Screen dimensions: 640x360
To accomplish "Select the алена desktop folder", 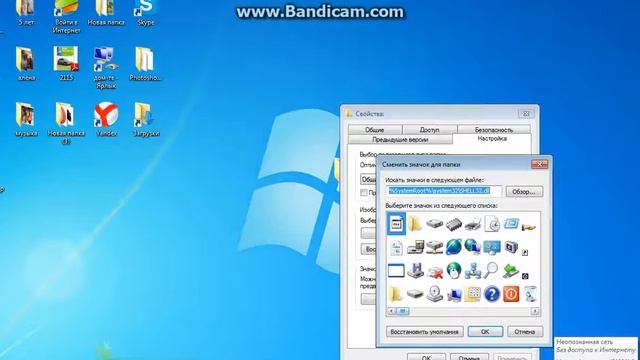I will (26, 64).
